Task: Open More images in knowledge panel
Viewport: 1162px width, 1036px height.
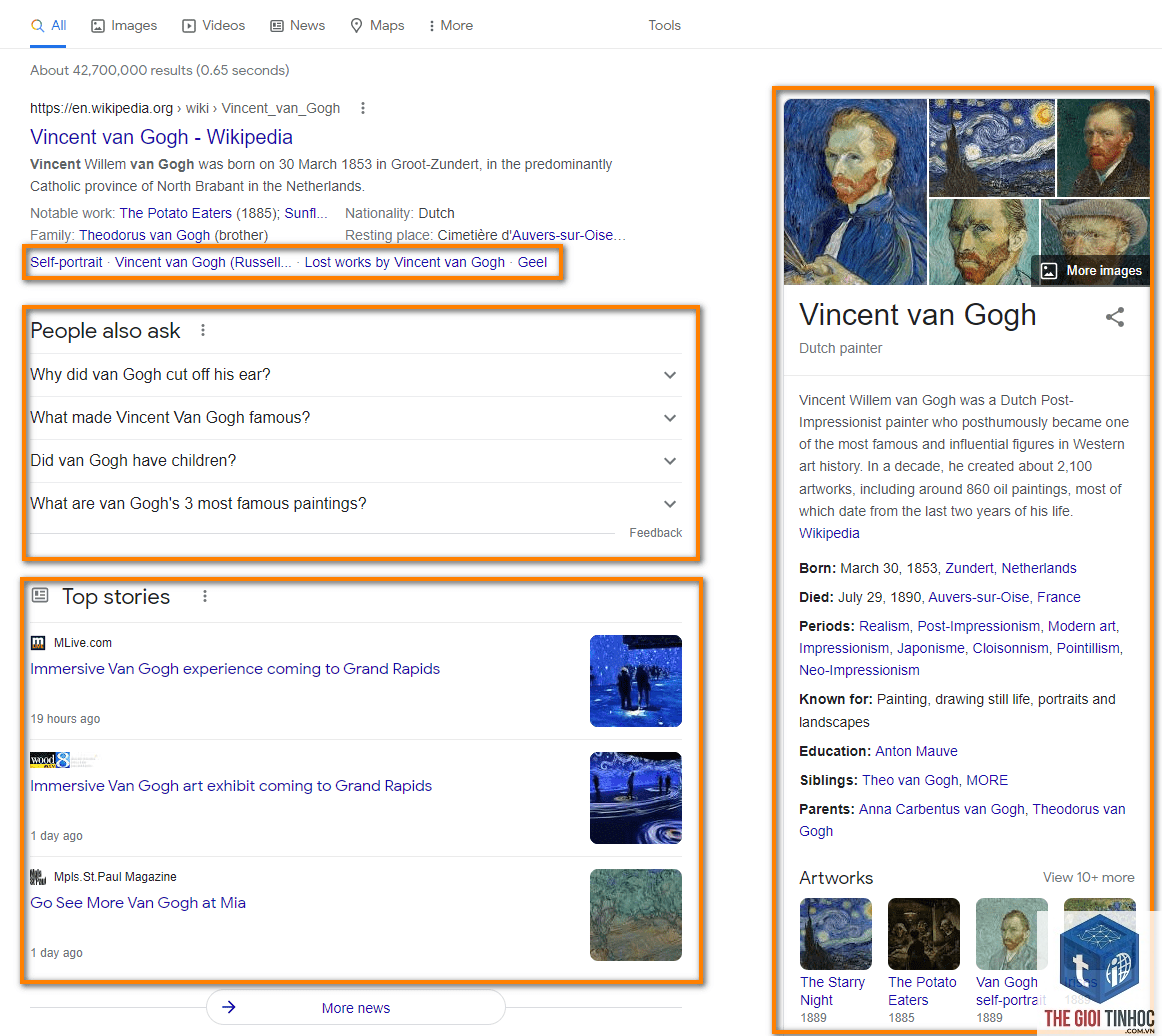Action: click(1092, 271)
